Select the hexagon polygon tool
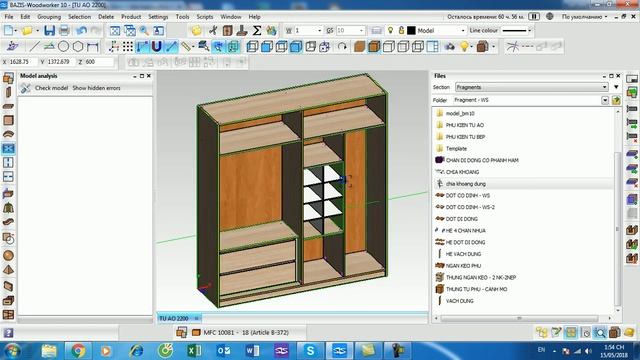The image size is (640, 360). (x=78, y=47)
